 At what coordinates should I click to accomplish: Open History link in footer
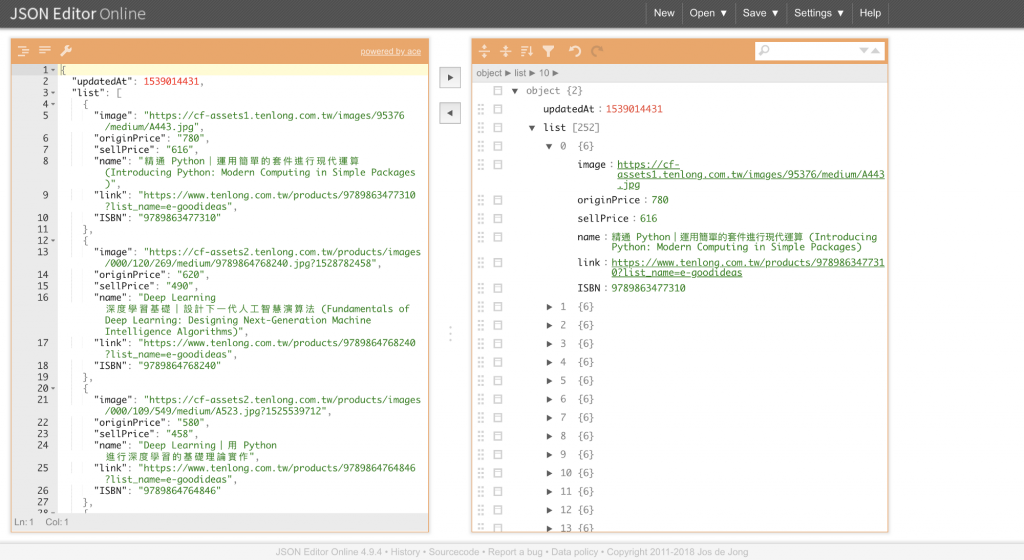(x=405, y=552)
